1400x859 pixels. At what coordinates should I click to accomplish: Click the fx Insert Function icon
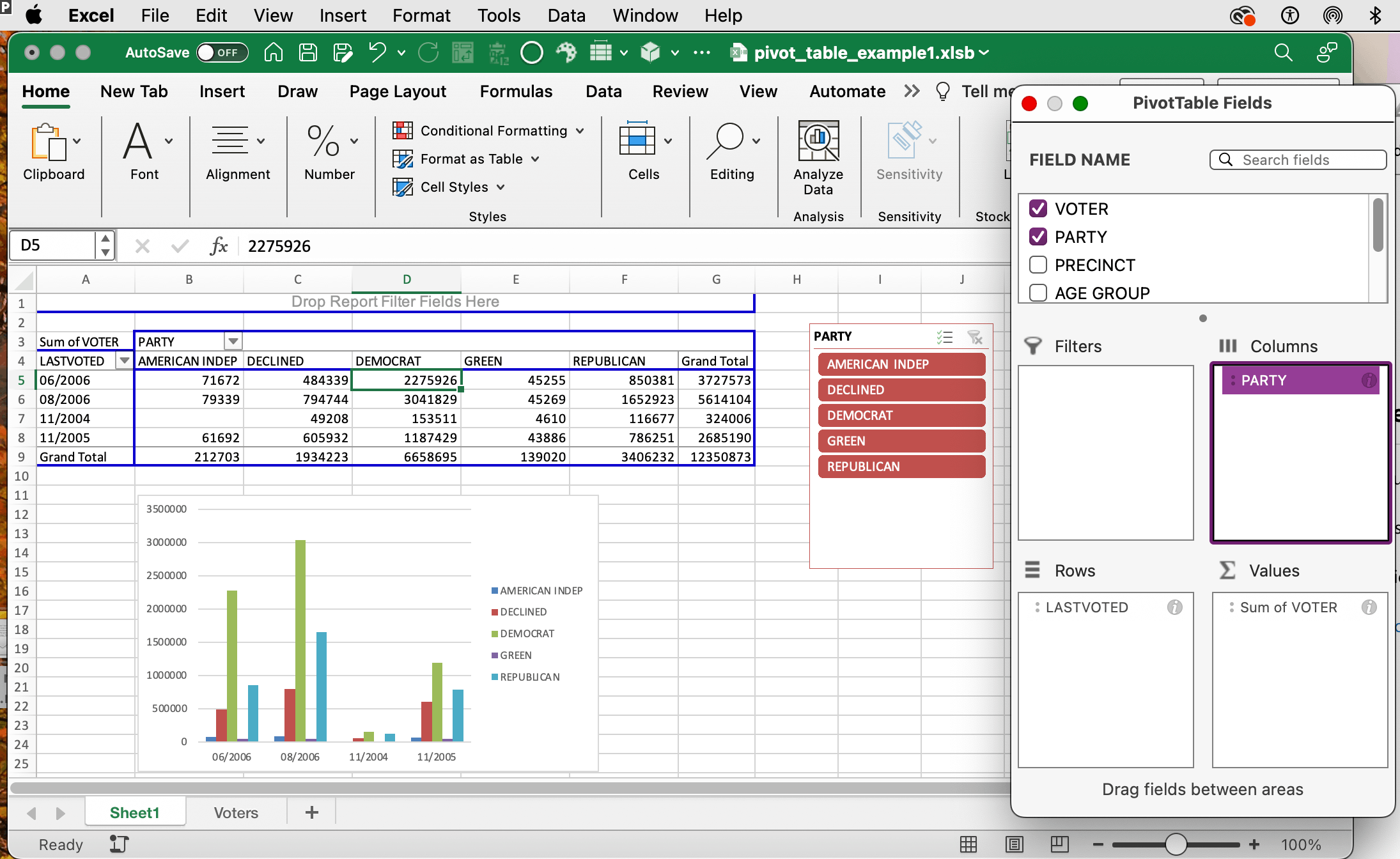[219, 245]
